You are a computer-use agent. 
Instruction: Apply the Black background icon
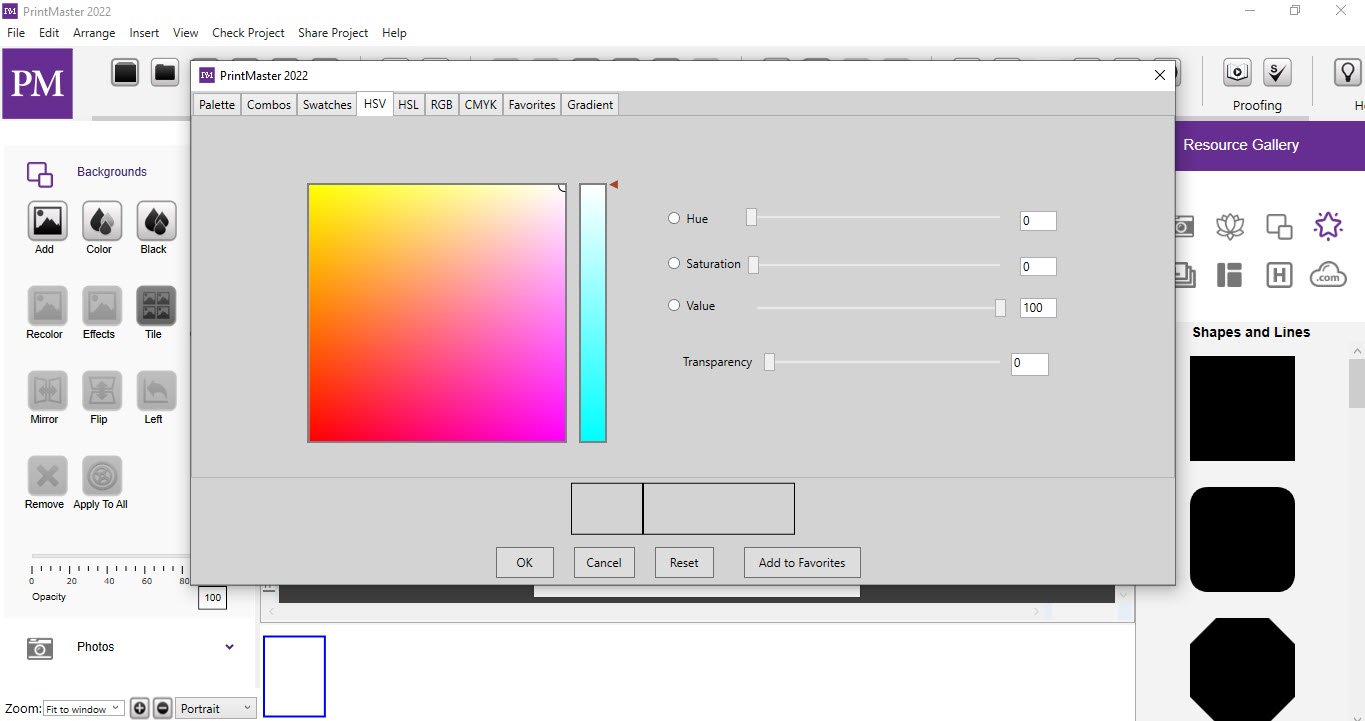[x=156, y=221]
